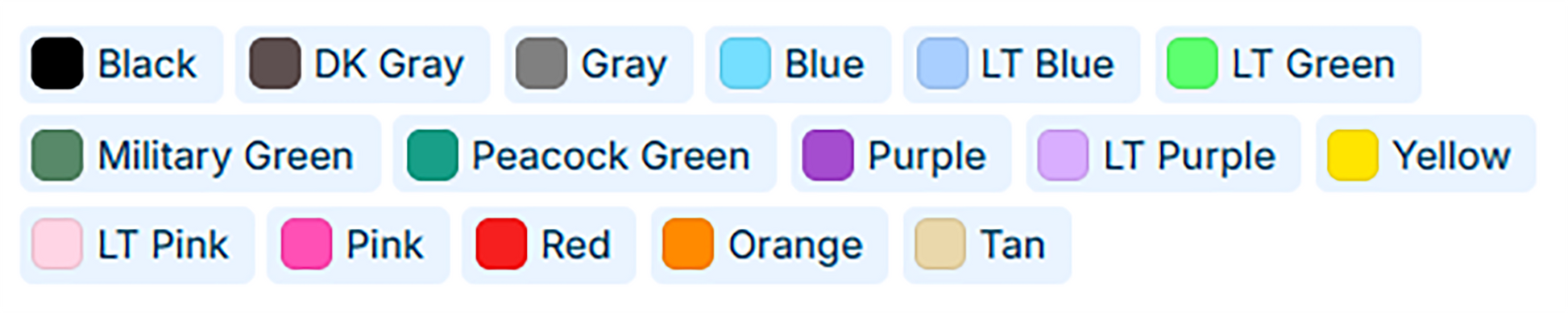Select the LT Purple swatch
The height and width of the screenshot is (313, 1568).
coord(1164,154)
